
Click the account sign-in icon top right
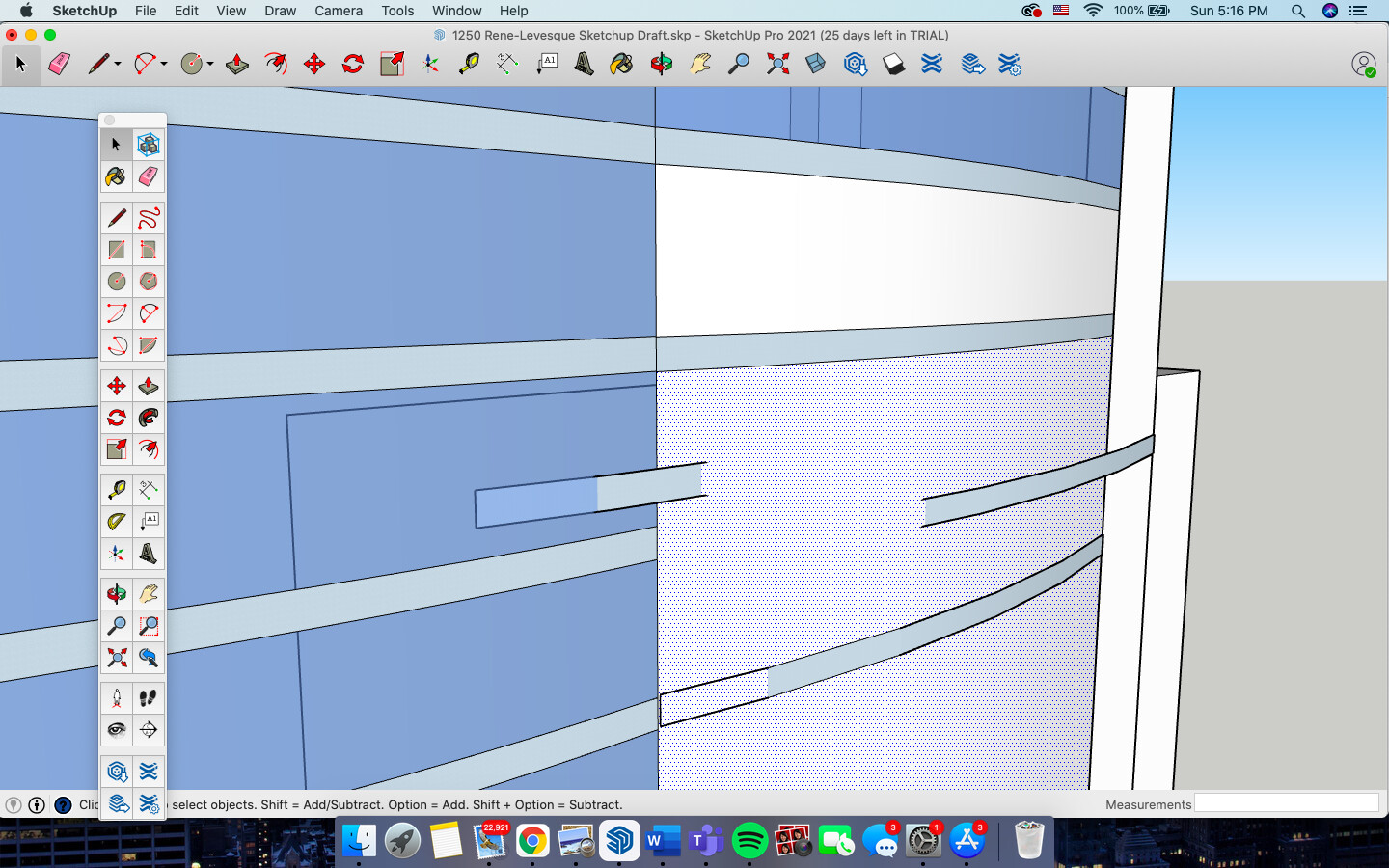pyautogui.click(x=1365, y=65)
